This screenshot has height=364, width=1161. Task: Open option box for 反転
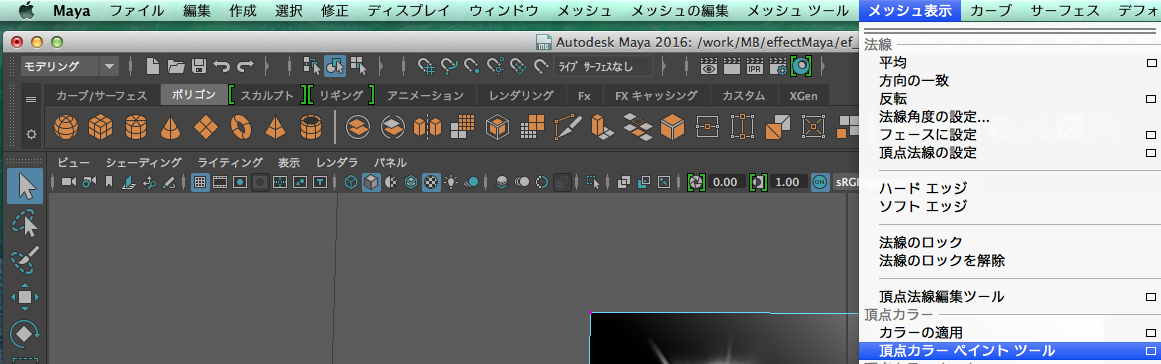(x=1151, y=99)
